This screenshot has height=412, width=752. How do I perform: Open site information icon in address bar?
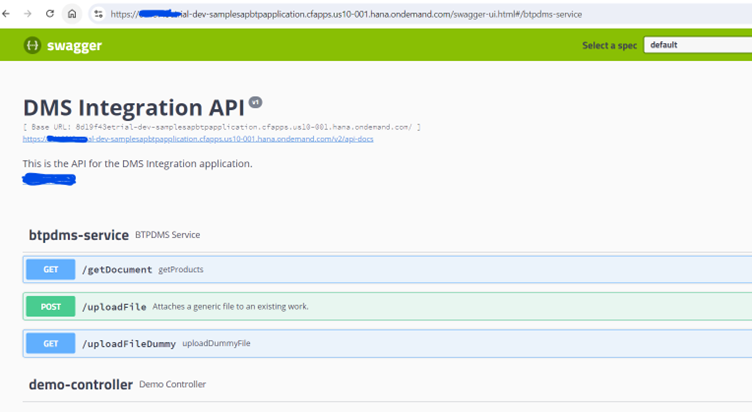pyautogui.click(x=97, y=14)
